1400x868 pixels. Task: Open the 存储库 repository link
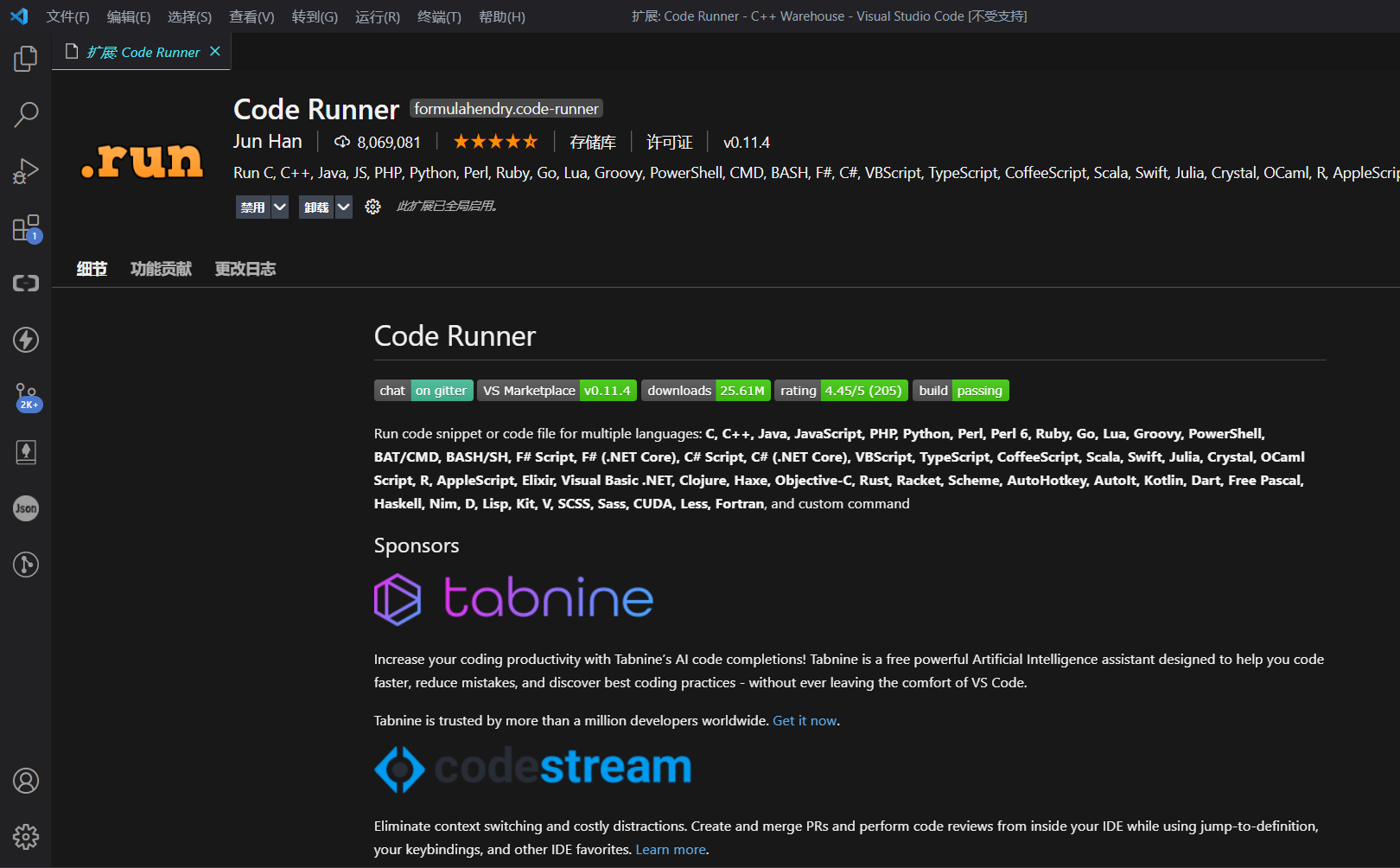(x=593, y=142)
